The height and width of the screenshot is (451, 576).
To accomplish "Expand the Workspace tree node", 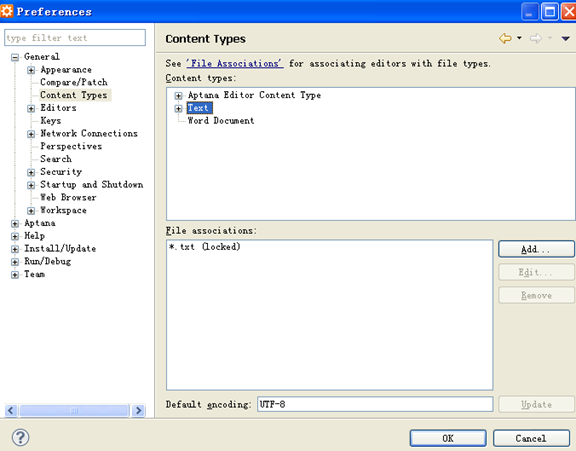I will coord(31,210).
